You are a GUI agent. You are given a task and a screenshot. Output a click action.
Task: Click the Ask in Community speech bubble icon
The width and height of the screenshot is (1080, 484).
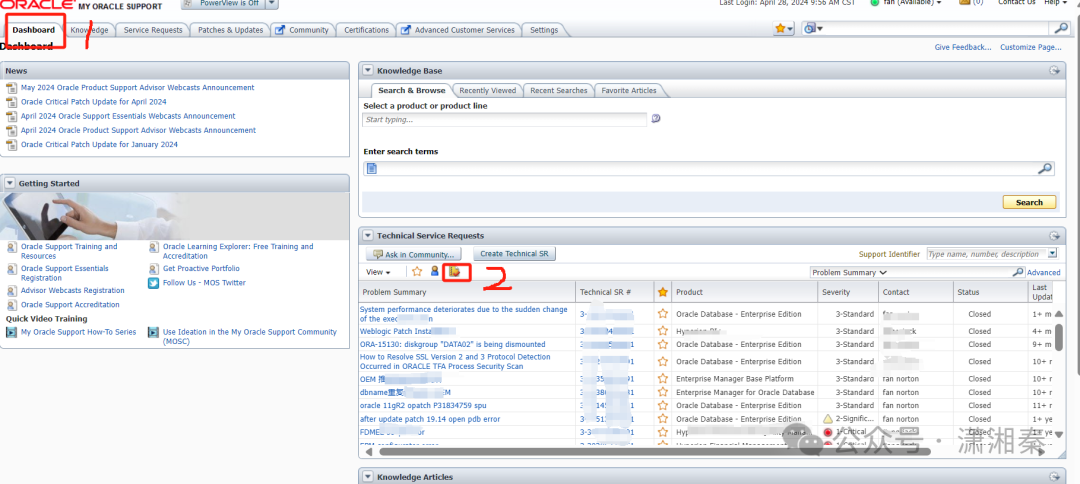point(377,254)
